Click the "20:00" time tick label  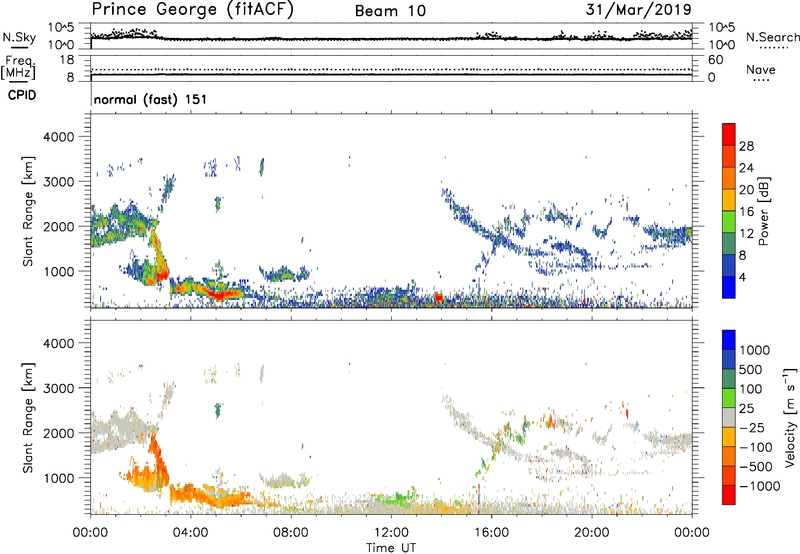(591, 533)
